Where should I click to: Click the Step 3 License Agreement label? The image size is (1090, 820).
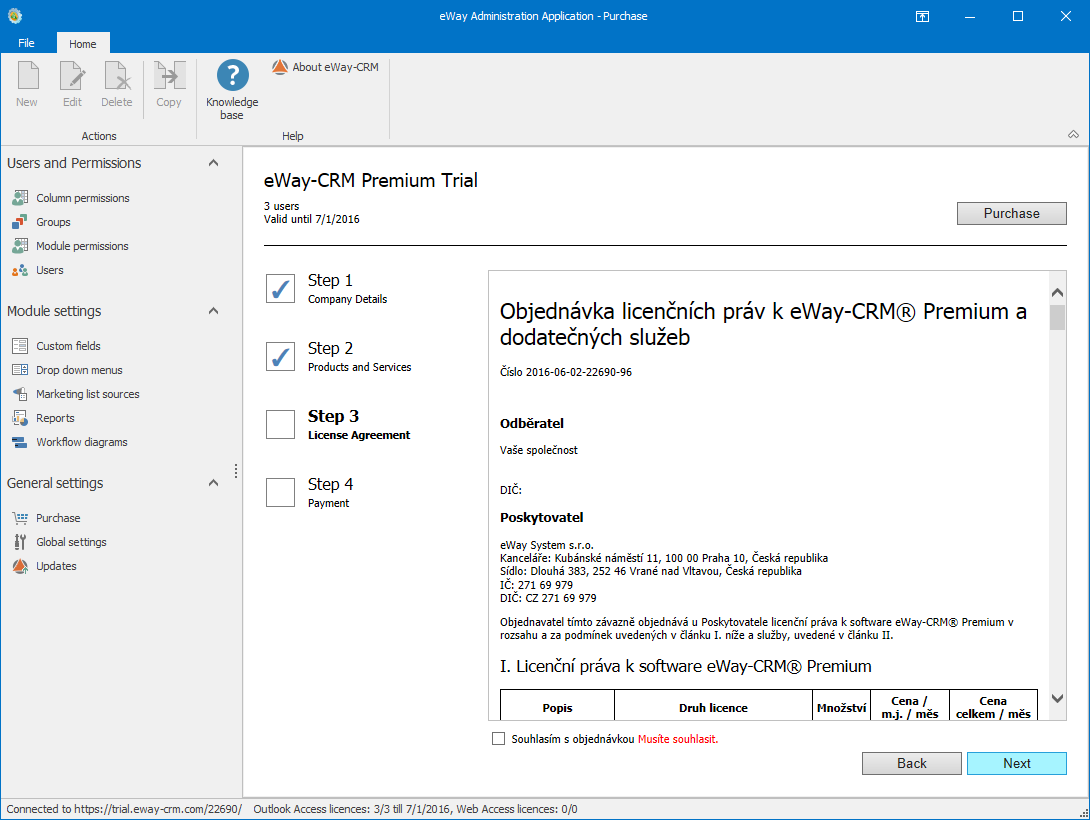359,425
